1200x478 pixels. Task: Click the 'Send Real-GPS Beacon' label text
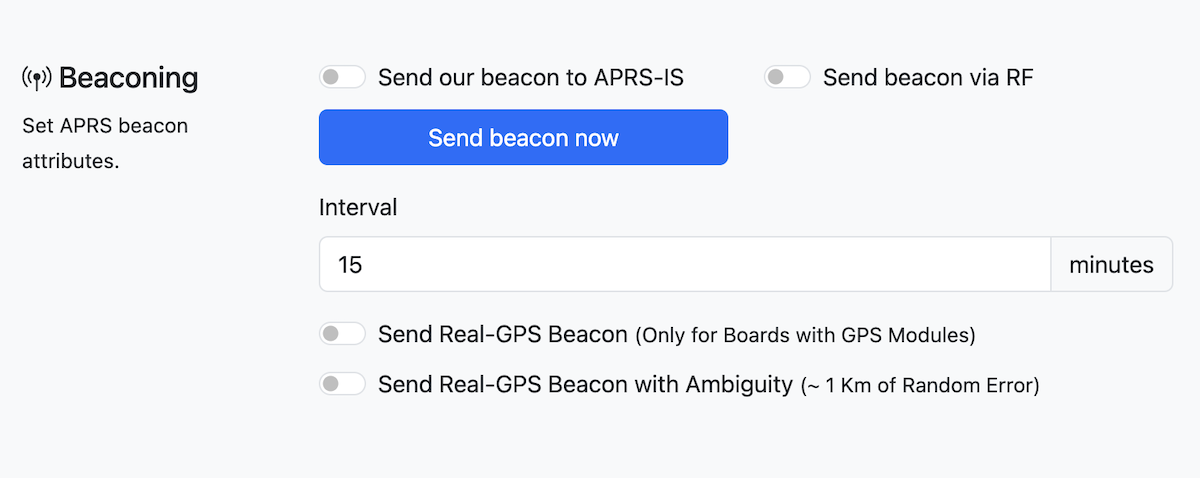tap(502, 334)
